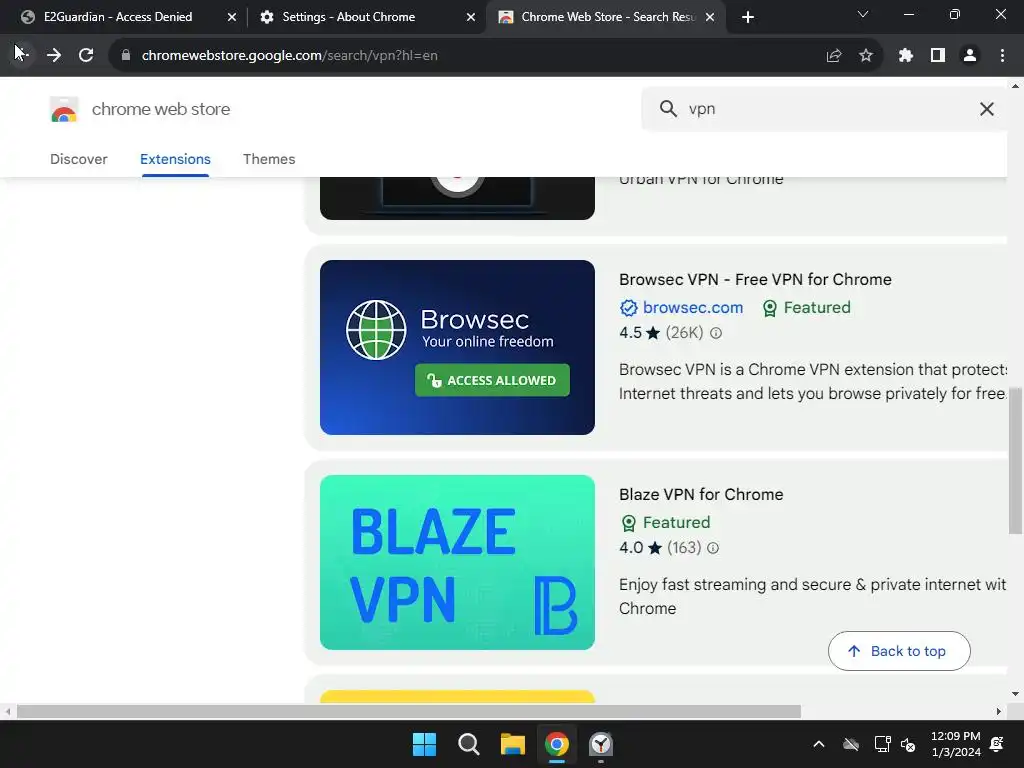Click the Back to top button
Image resolution: width=1024 pixels, height=768 pixels.
point(899,651)
